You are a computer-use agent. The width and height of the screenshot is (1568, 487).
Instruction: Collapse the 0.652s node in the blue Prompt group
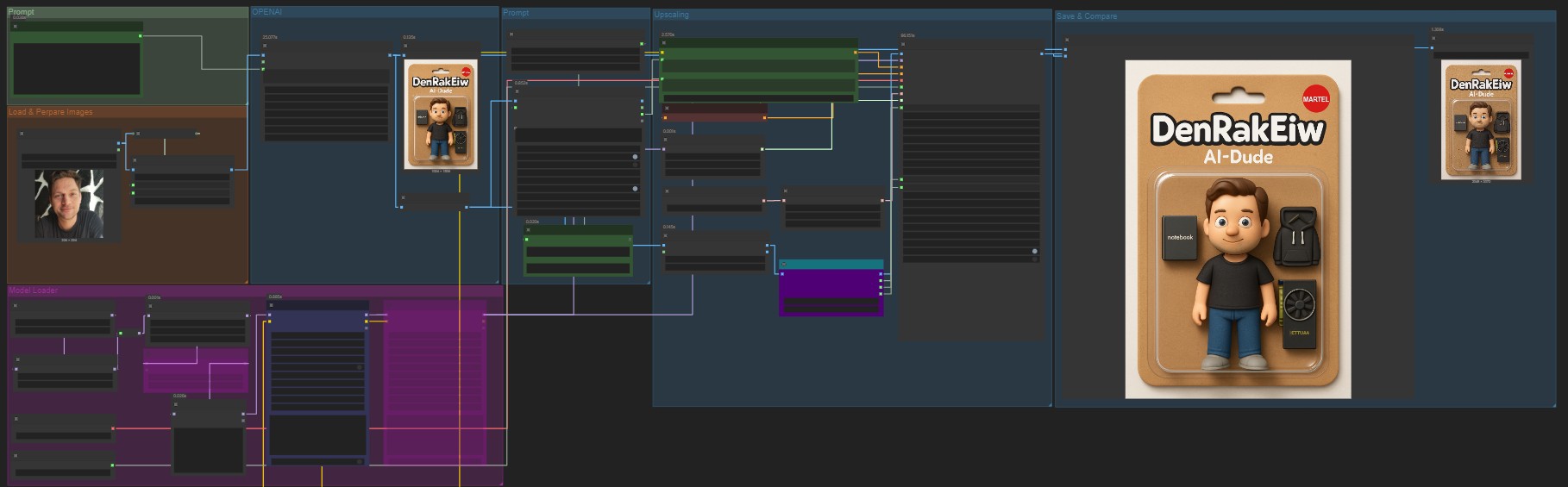(517, 90)
